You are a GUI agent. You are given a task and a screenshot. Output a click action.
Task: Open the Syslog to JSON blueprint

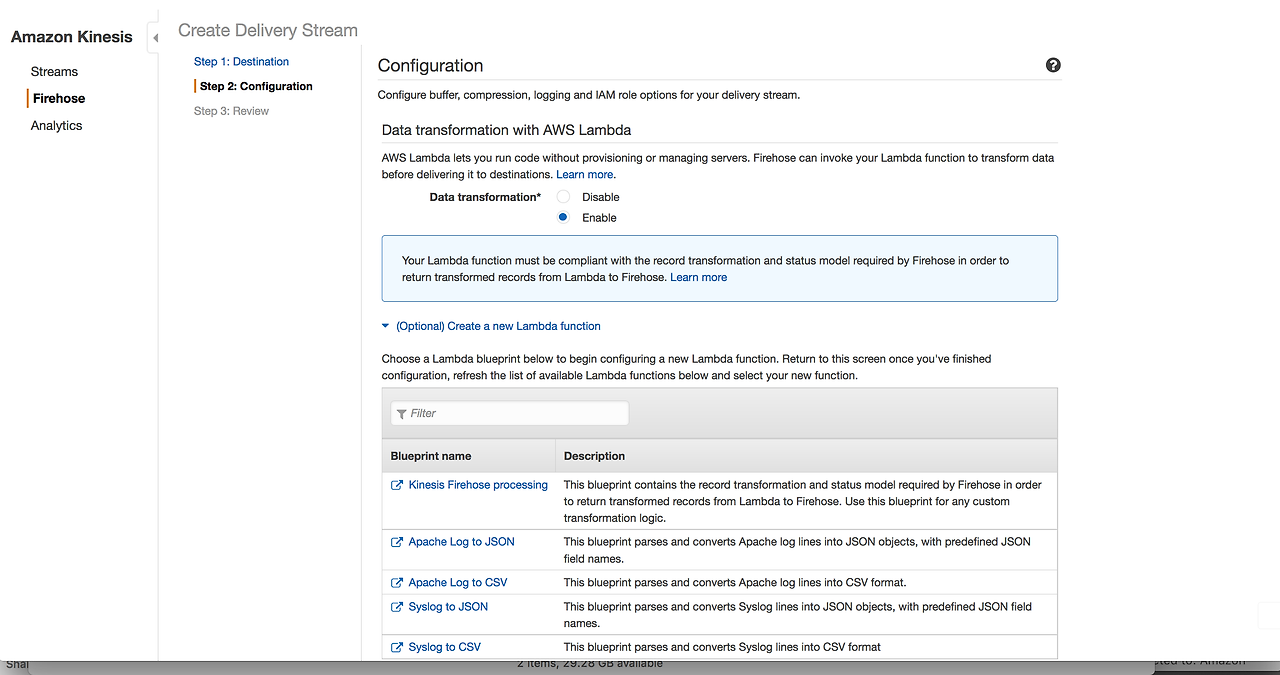coord(448,607)
